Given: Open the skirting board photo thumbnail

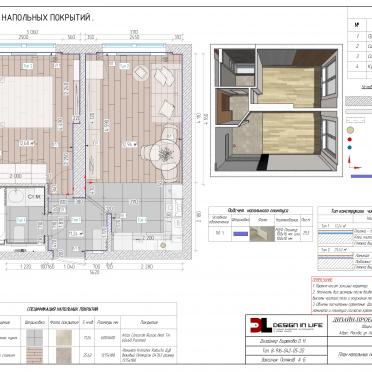Looking at the screenshot, I should (x=262, y=234).
